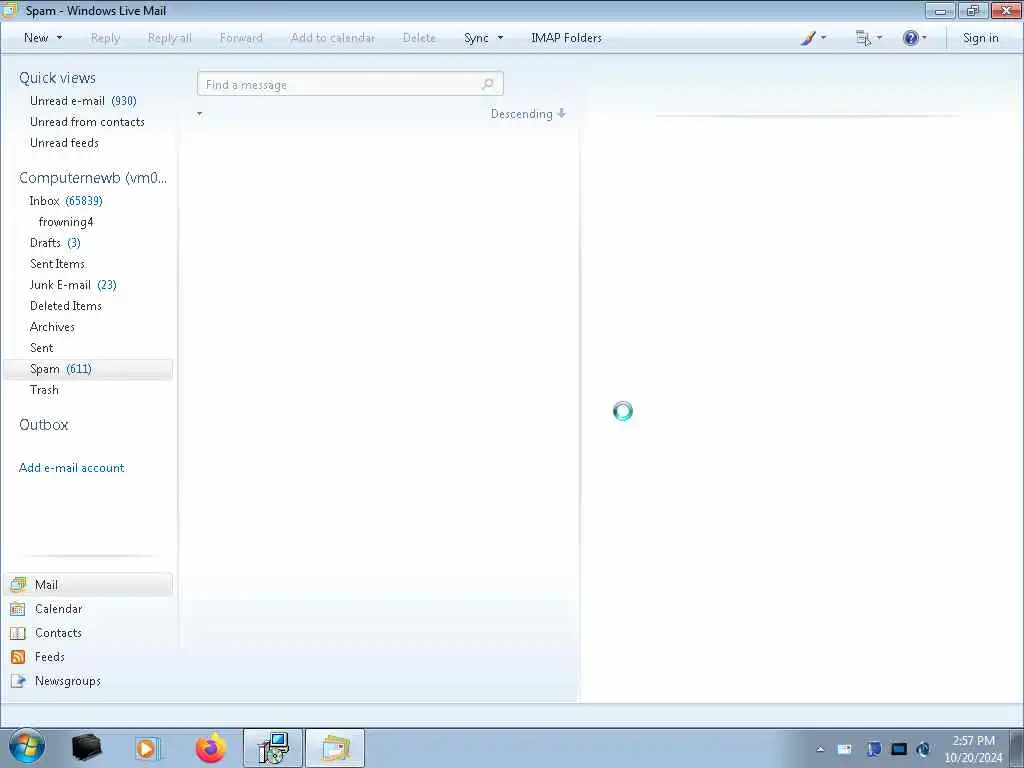The height and width of the screenshot is (768, 1024).
Task: Open the taskbar clock showing 2:57 PM
Action: [x=973, y=749]
